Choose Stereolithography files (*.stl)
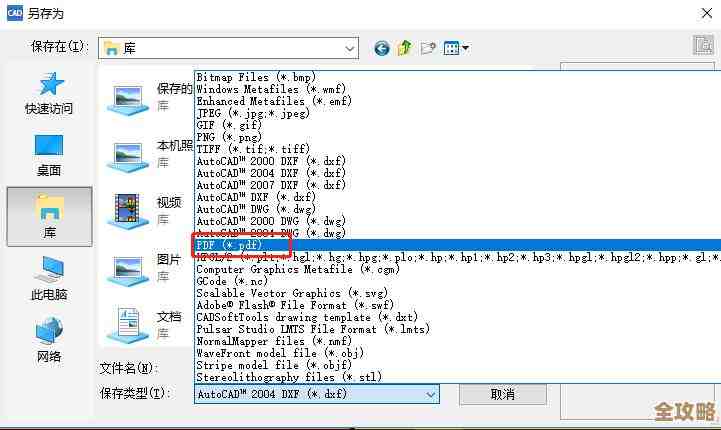The width and height of the screenshot is (721, 430). point(289,377)
